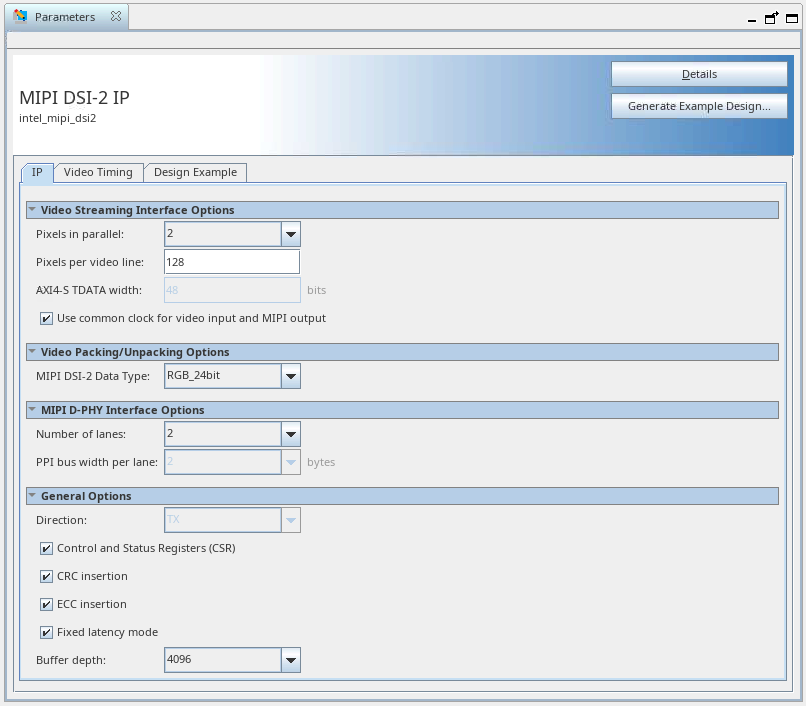
Task: Toggle Control and Status Registers (CSR) checkbox
Action: (46, 548)
